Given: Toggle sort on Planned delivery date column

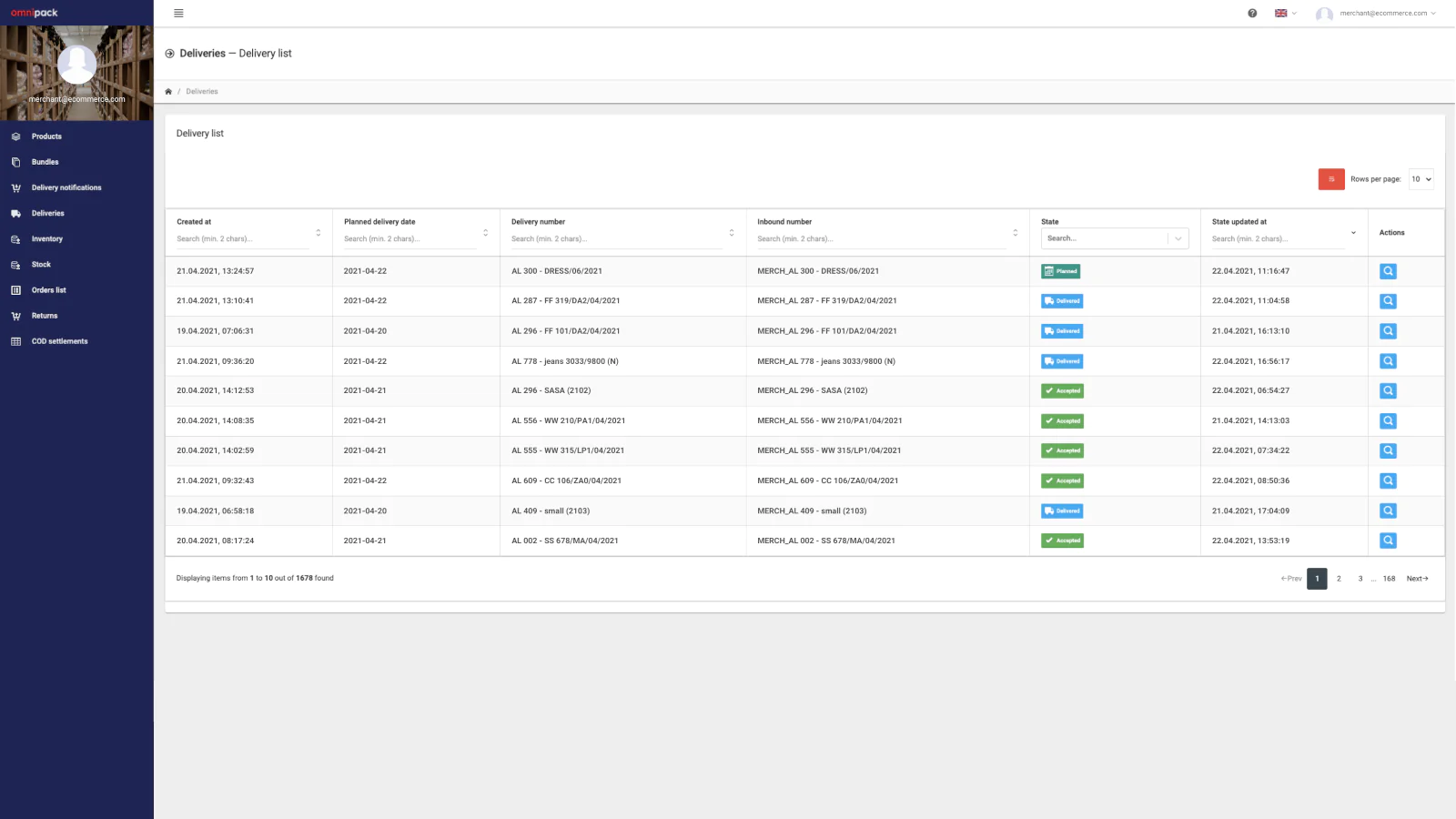Looking at the screenshot, I should pyautogui.click(x=485, y=233).
